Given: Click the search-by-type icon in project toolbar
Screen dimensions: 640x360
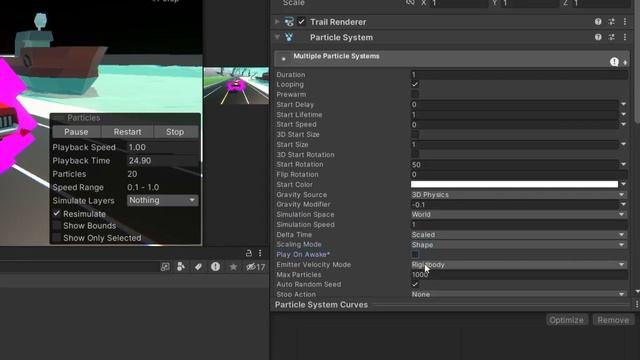Looking at the screenshot, I should [x=165, y=267].
